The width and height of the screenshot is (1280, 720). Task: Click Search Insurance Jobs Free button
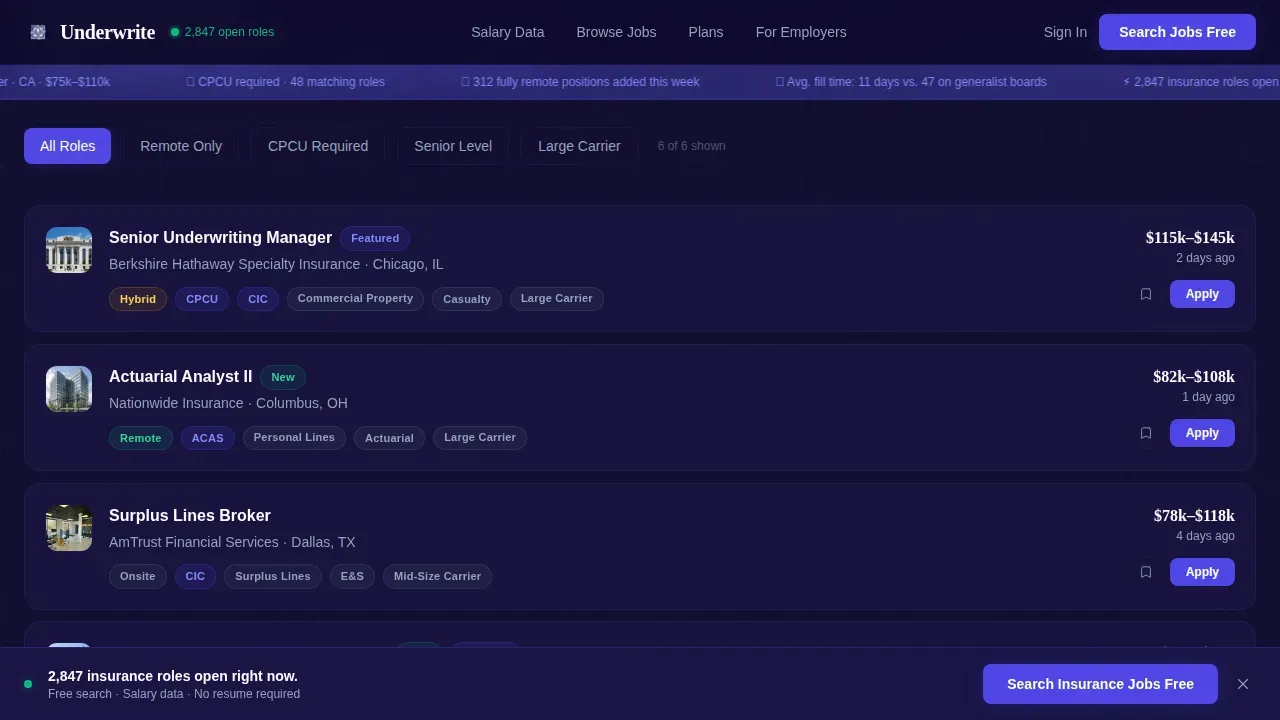click(x=1100, y=684)
